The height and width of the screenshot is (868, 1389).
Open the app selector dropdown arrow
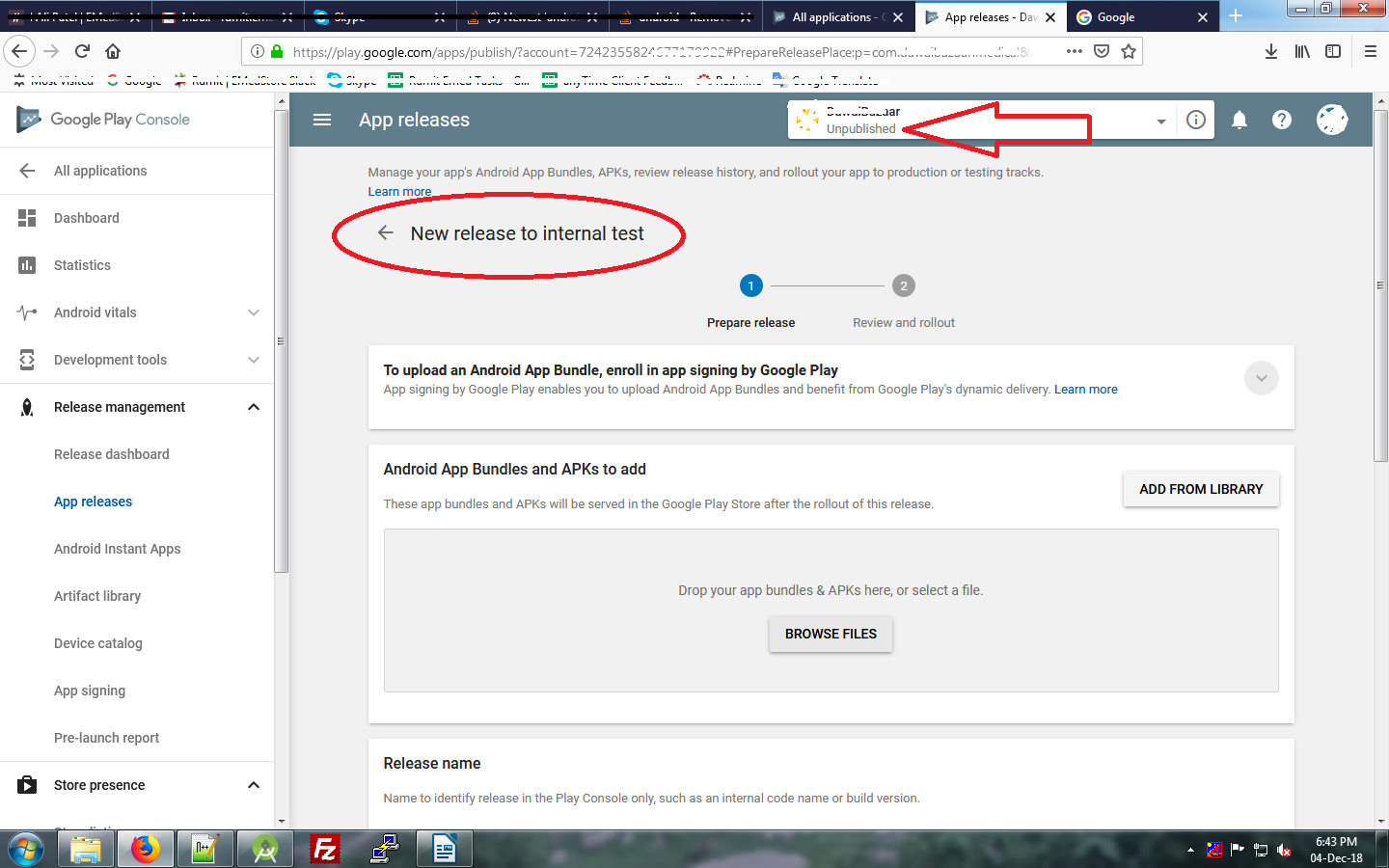pos(1160,121)
